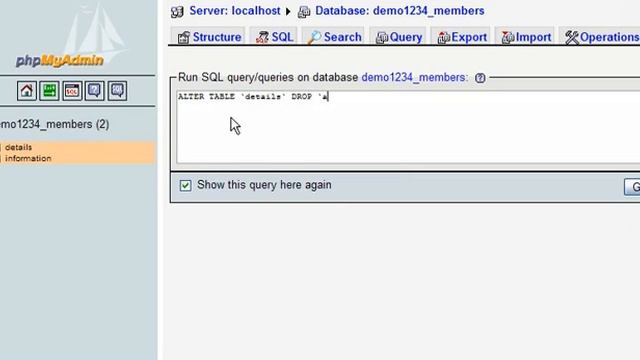This screenshot has width=640, height=360.
Task: Click the database icon beside demo1234_members
Action: [x=304, y=12]
